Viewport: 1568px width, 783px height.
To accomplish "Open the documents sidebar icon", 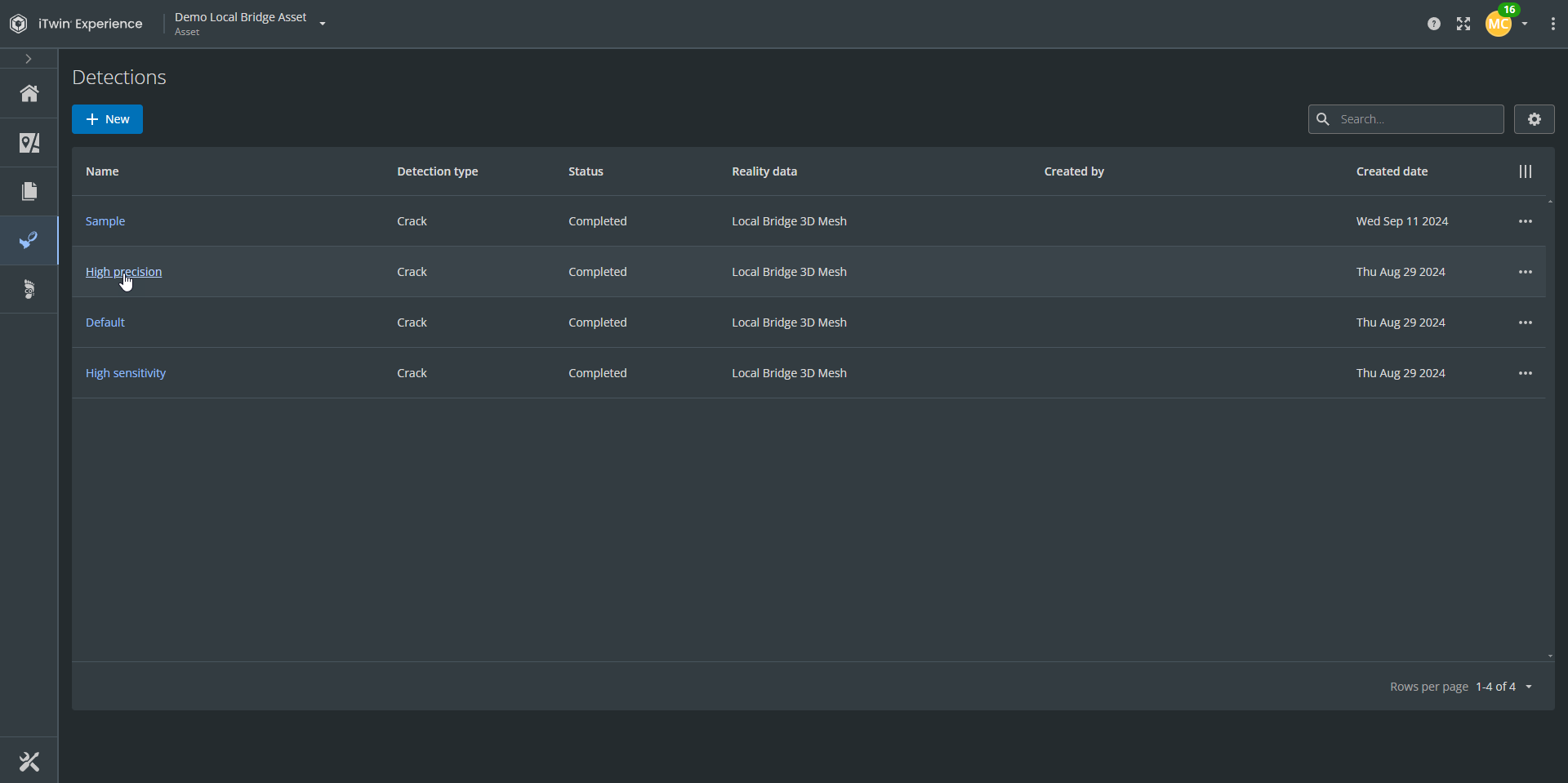I will point(29,191).
